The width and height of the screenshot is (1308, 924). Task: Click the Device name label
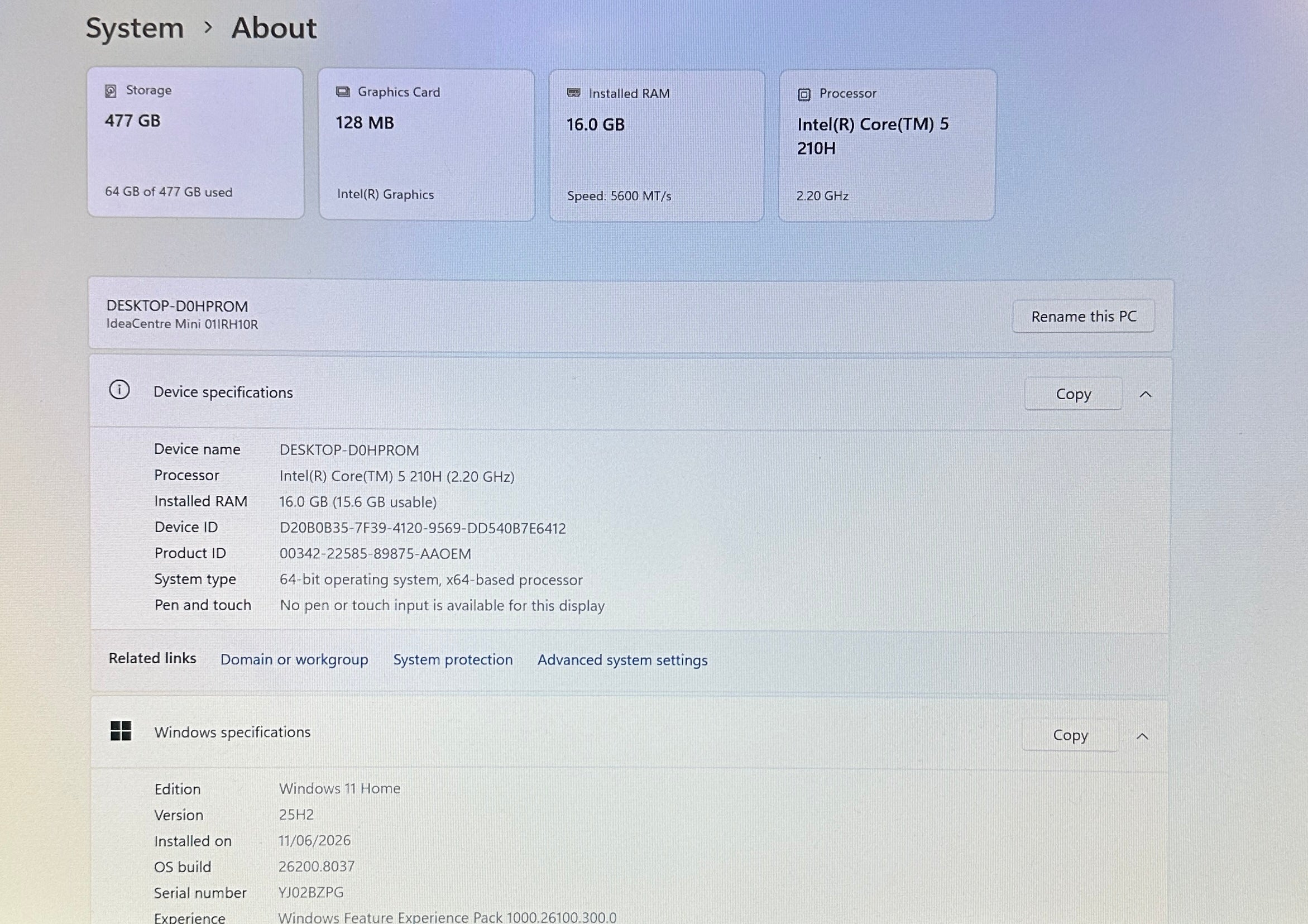click(x=197, y=449)
